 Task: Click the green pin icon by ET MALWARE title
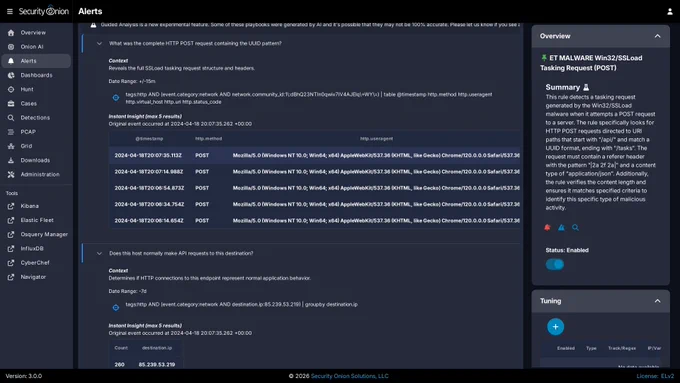544,58
